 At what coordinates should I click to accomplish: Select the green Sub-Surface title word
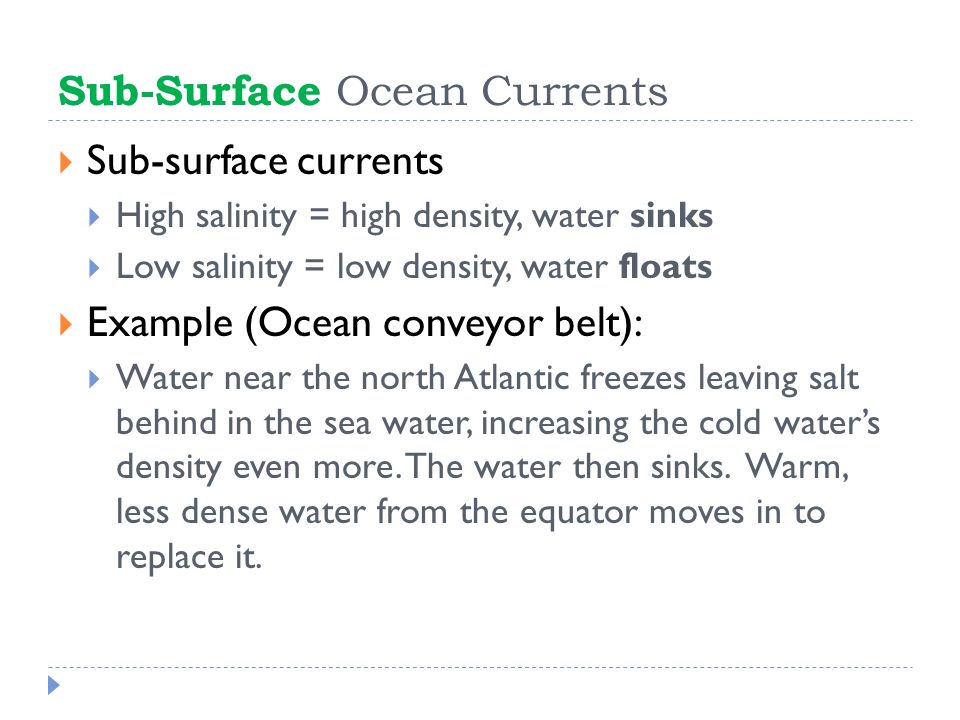189,91
